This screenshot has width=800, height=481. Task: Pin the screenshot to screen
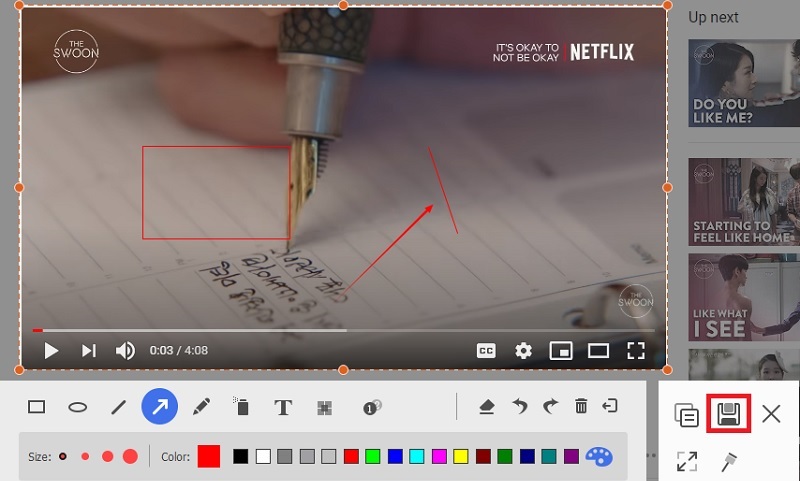pos(729,461)
